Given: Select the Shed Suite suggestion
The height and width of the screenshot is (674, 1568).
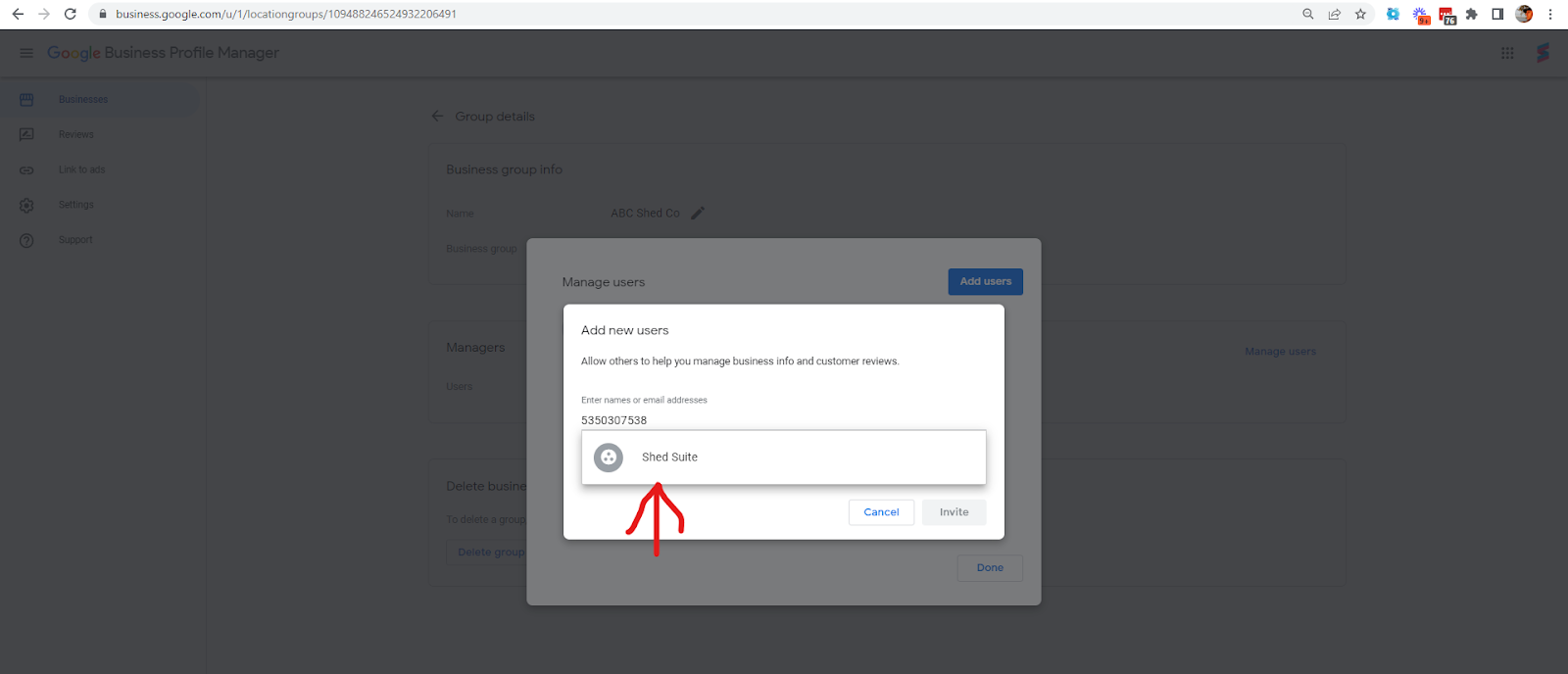Looking at the screenshot, I should click(x=783, y=457).
